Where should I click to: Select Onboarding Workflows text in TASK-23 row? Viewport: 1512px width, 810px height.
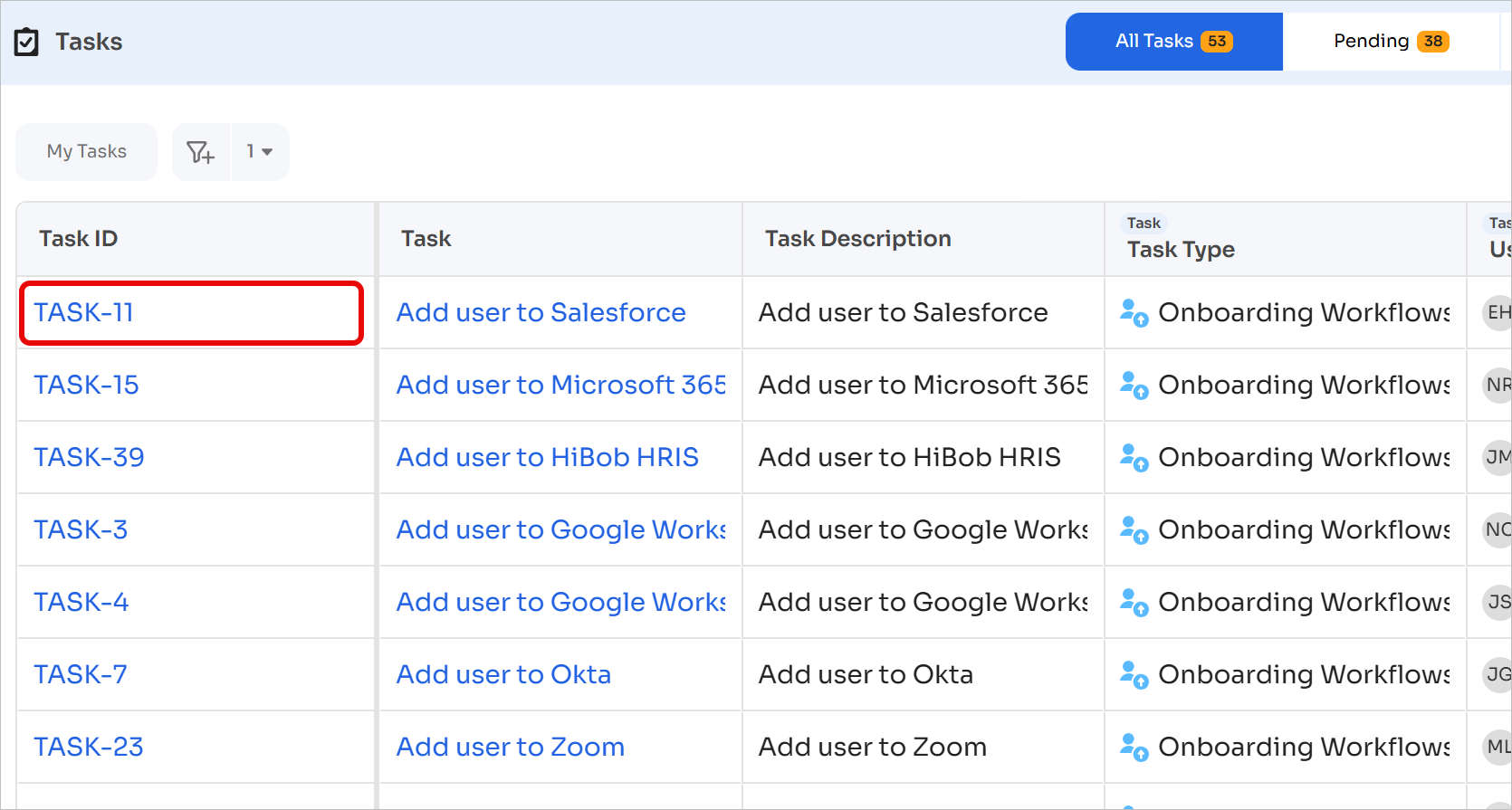point(1305,747)
